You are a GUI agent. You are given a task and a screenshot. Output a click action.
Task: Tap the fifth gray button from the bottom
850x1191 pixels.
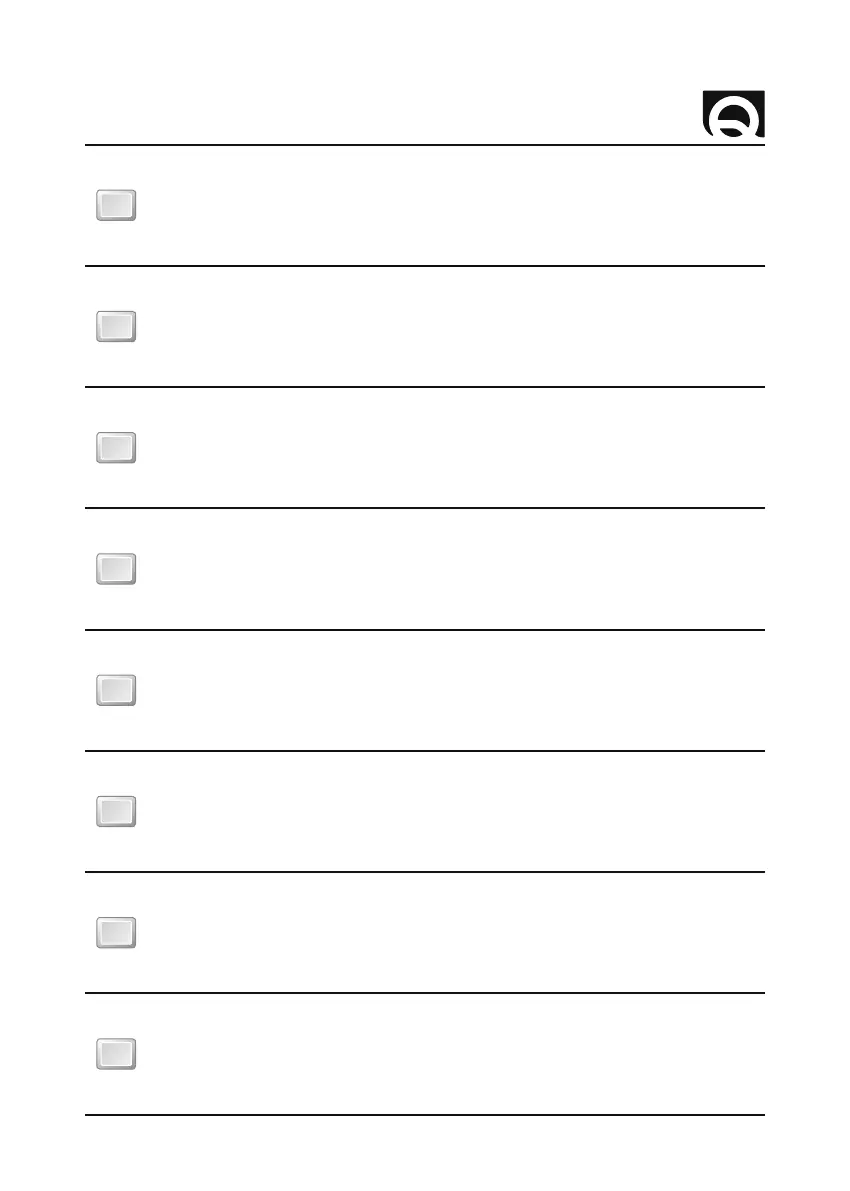116,569
